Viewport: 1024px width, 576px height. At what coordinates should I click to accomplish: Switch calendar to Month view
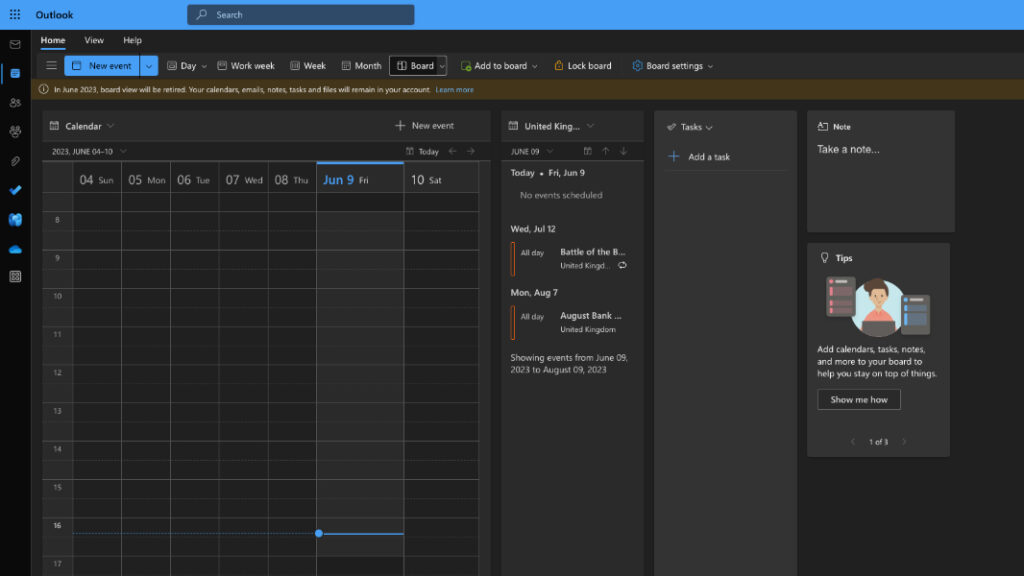(360, 65)
